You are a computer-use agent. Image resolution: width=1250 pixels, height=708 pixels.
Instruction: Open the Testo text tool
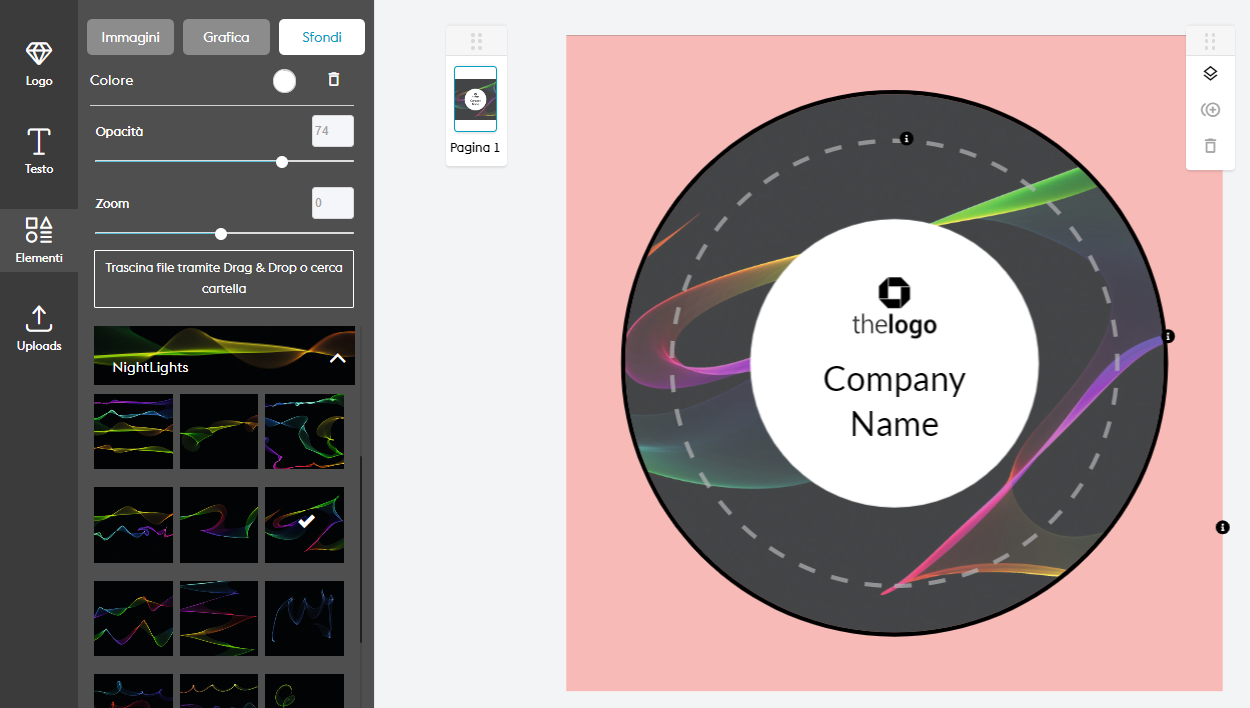(x=39, y=151)
